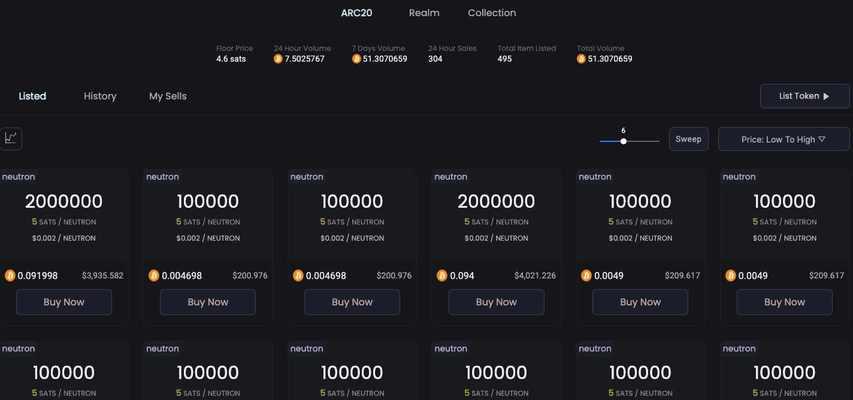Click the bitcoin icon next to 0.091998

coord(10,275)
